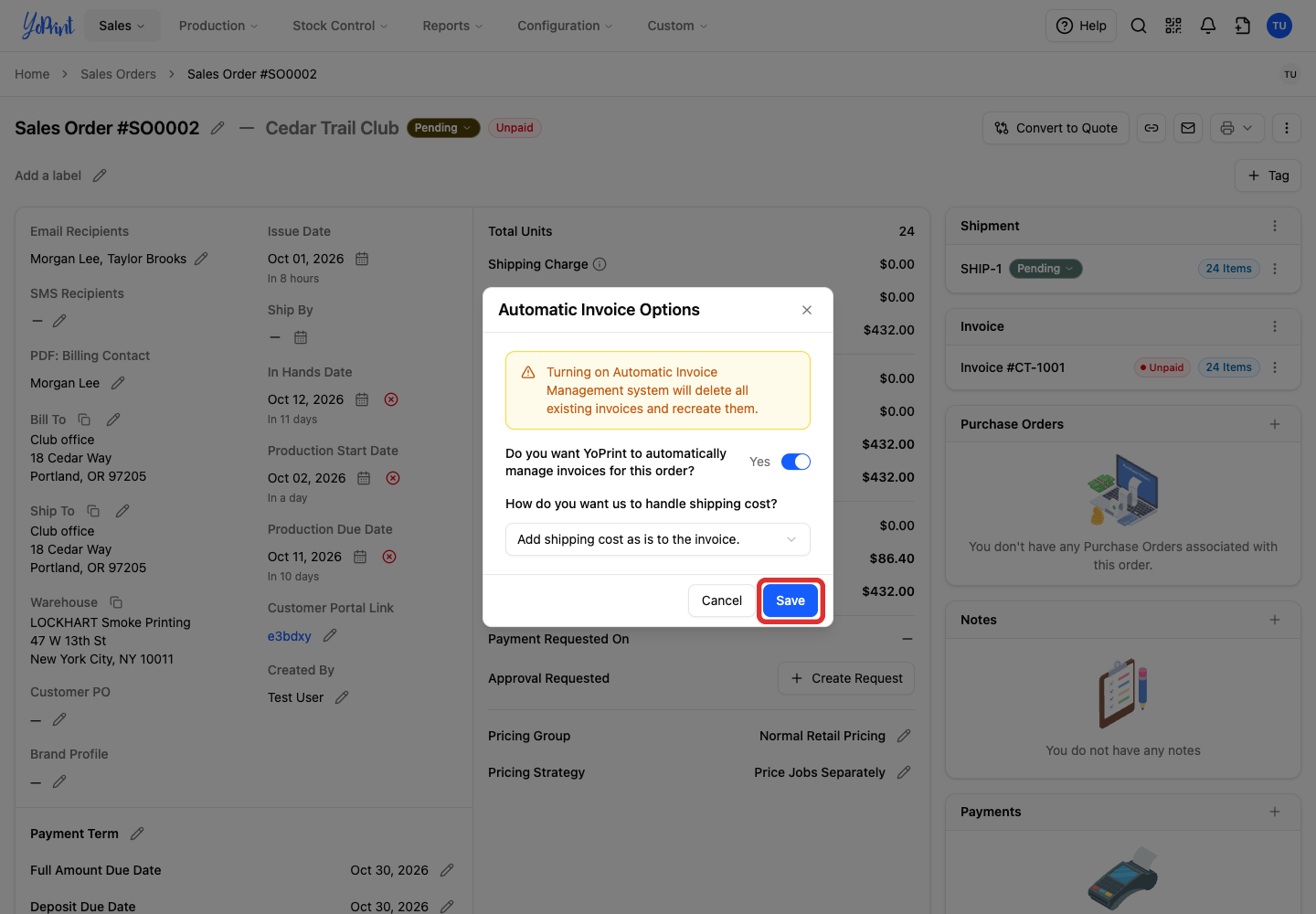This screenshot has height=914, width=1316.
Task: Open the shipping cost handling dropdown
Action: tap(658, 539)
